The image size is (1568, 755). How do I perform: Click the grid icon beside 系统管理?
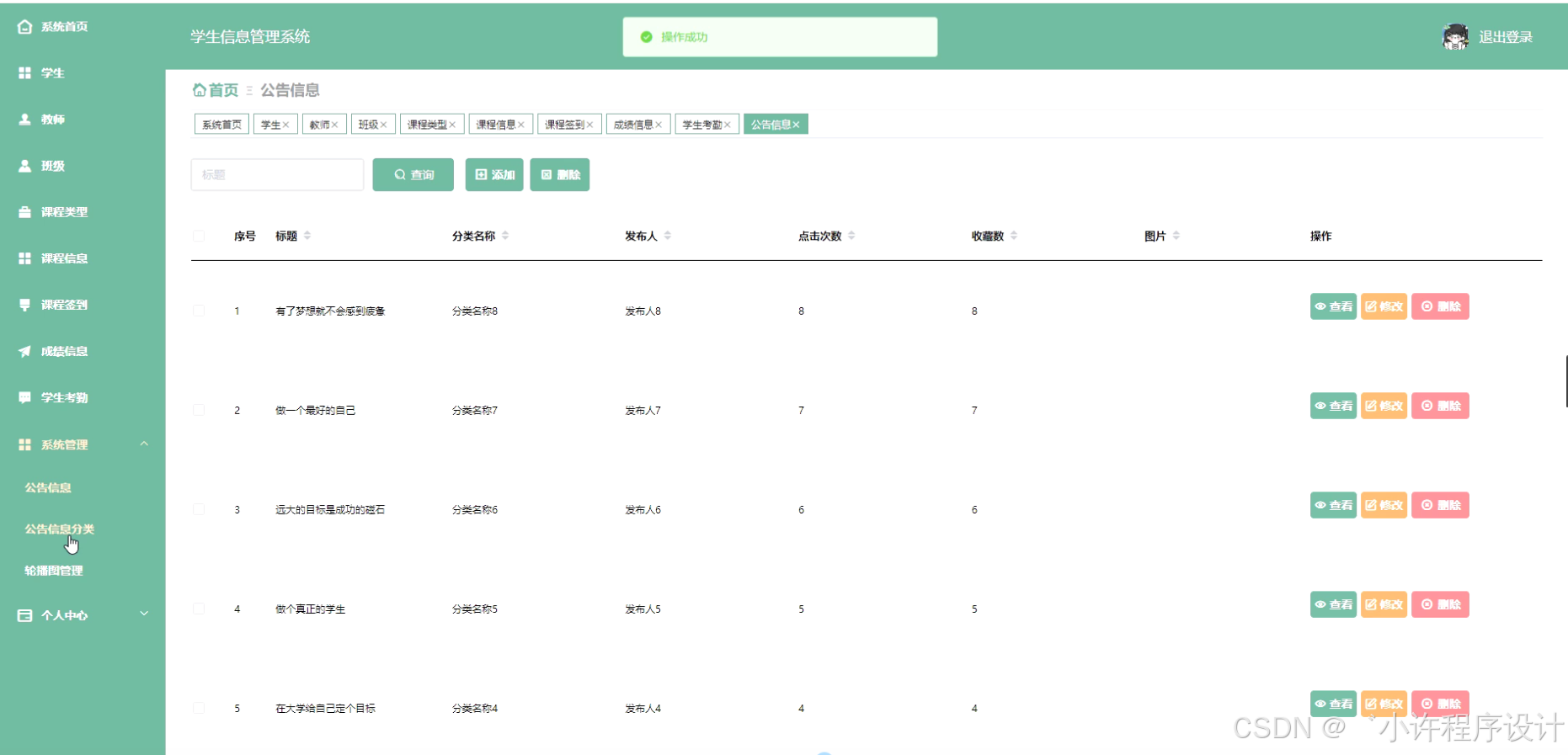[24, 444]
